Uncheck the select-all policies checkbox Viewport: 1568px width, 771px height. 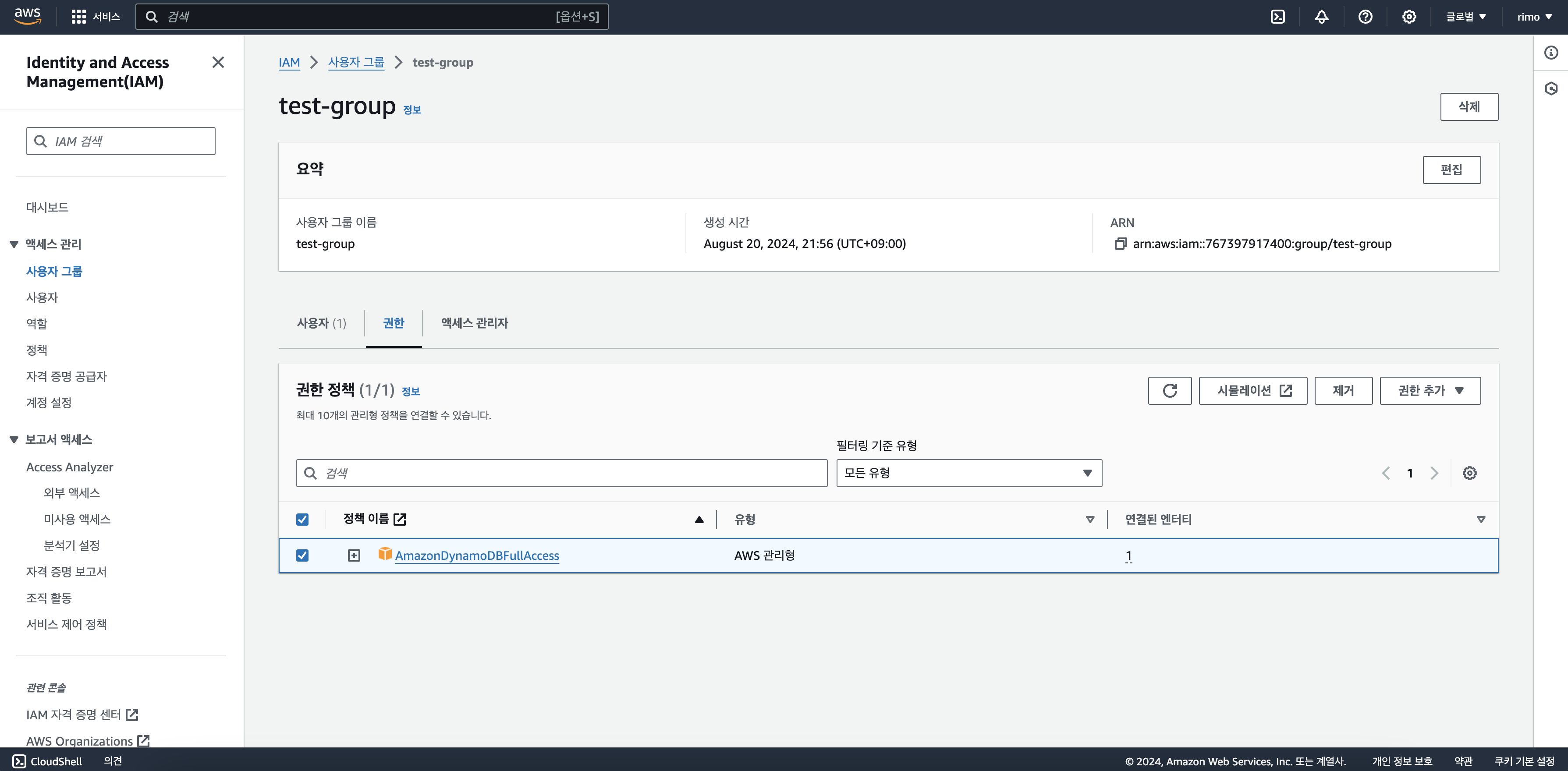click(302, 519)
